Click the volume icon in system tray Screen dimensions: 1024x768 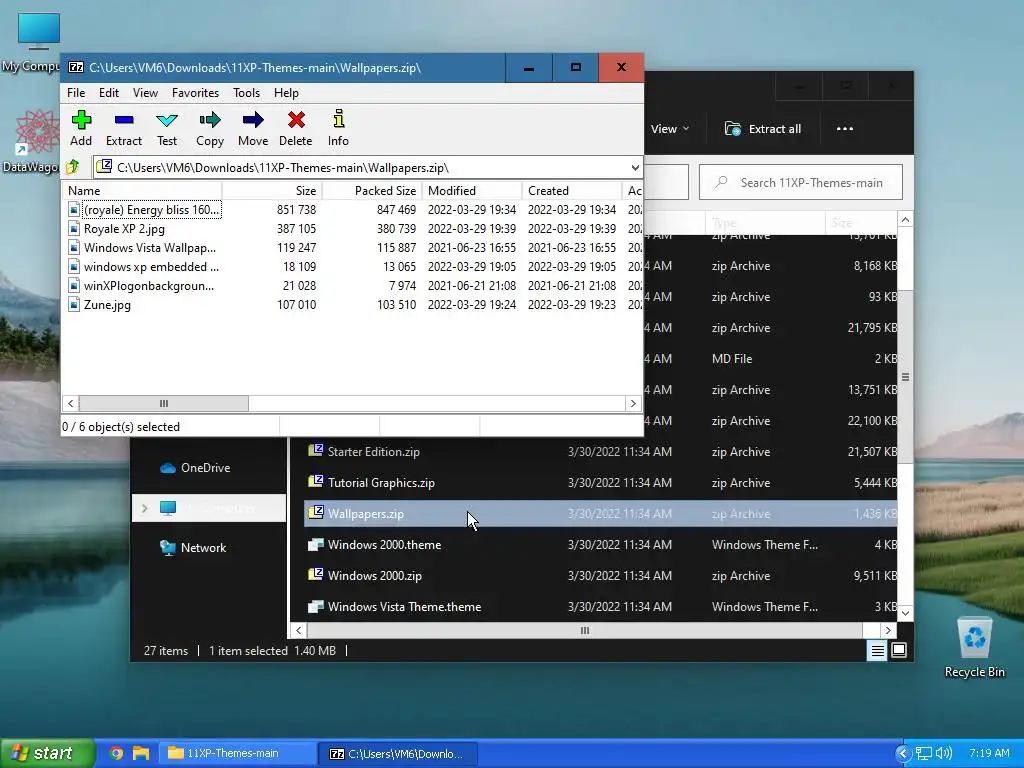(944, 753)
